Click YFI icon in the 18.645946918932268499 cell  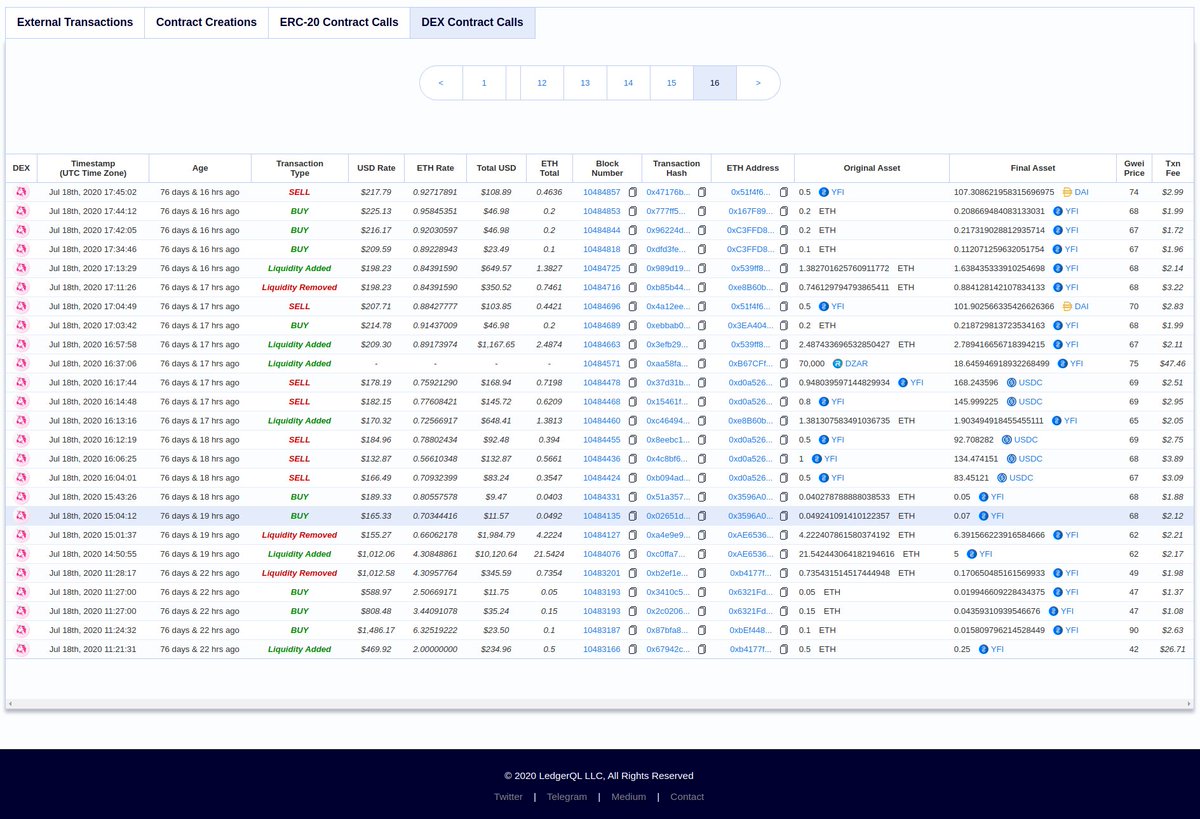[1062, 364]
